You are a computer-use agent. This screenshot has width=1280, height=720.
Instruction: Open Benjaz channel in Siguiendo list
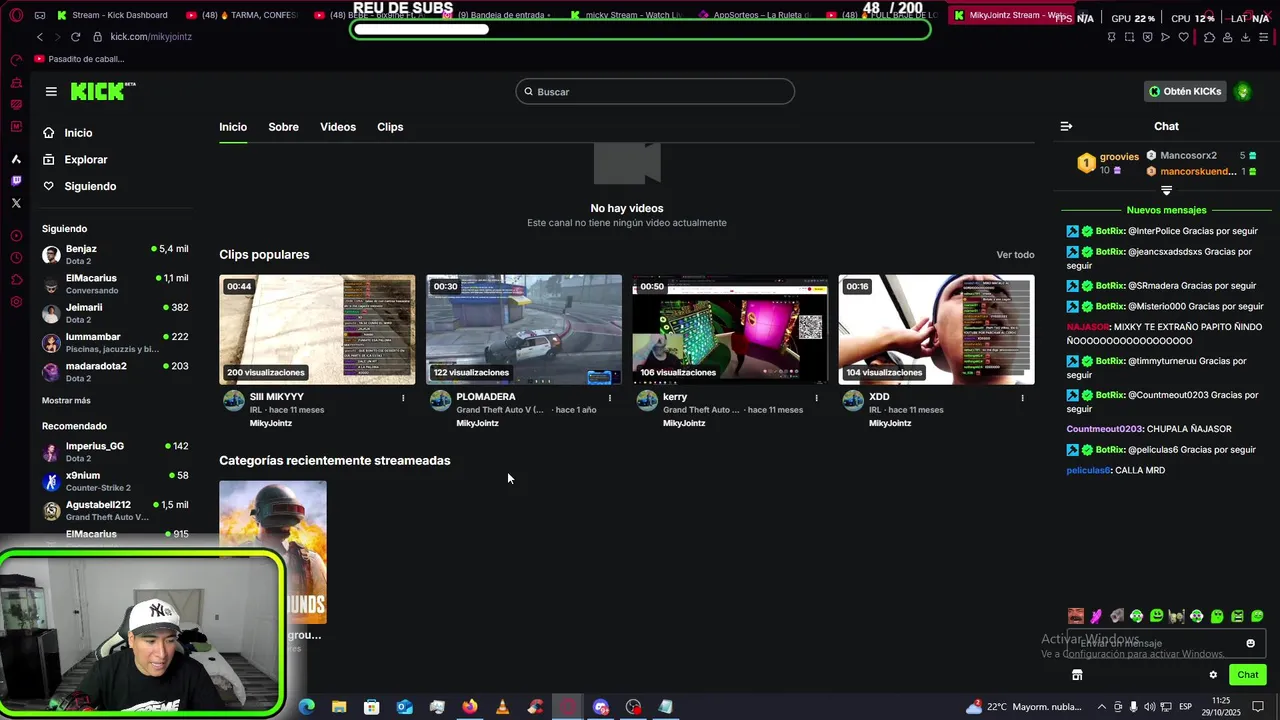point(115,255)
